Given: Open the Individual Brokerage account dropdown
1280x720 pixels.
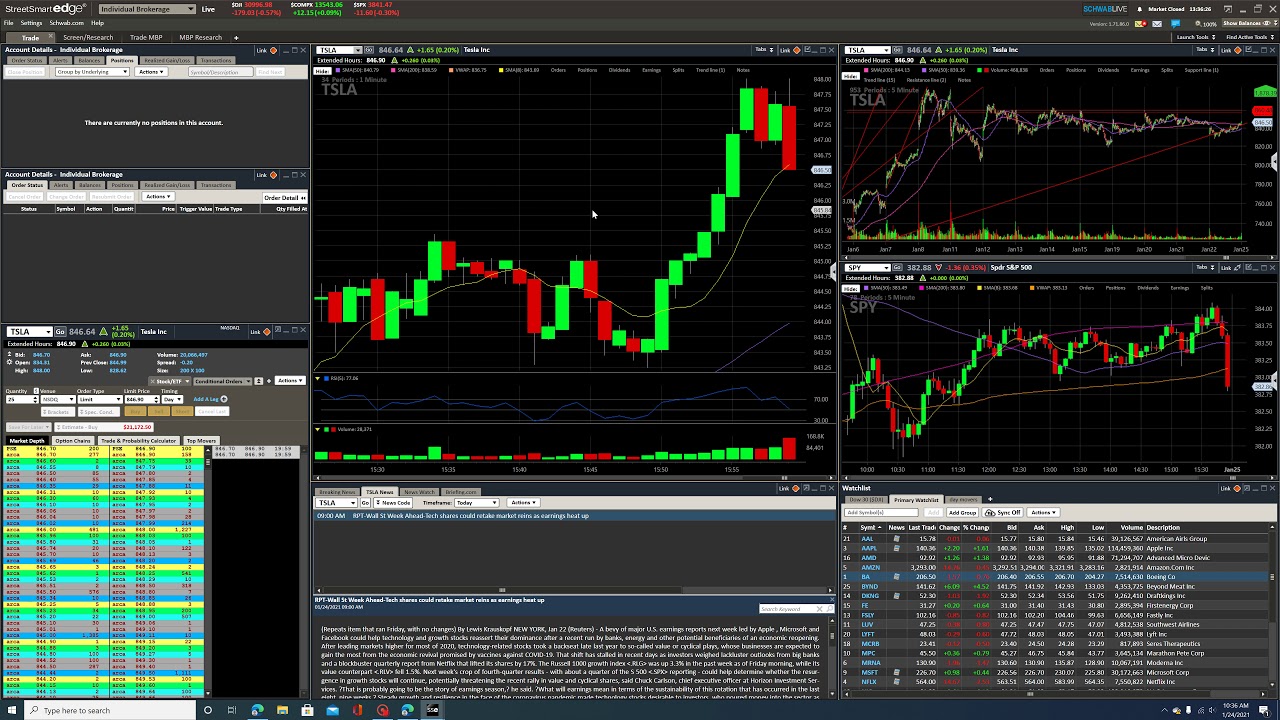Looking at the screenshot, I should (147, 9).
